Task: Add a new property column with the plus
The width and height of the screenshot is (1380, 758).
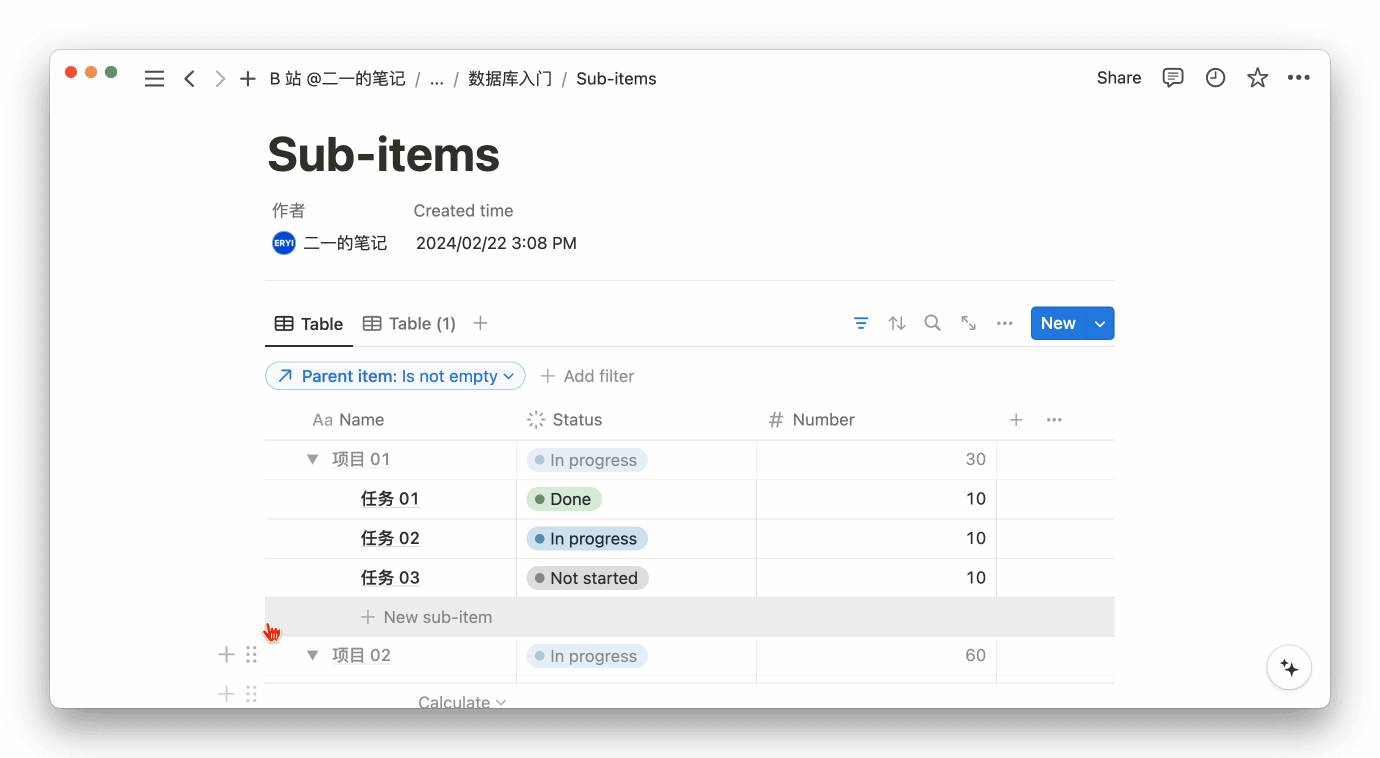Action: (1016, 420)
